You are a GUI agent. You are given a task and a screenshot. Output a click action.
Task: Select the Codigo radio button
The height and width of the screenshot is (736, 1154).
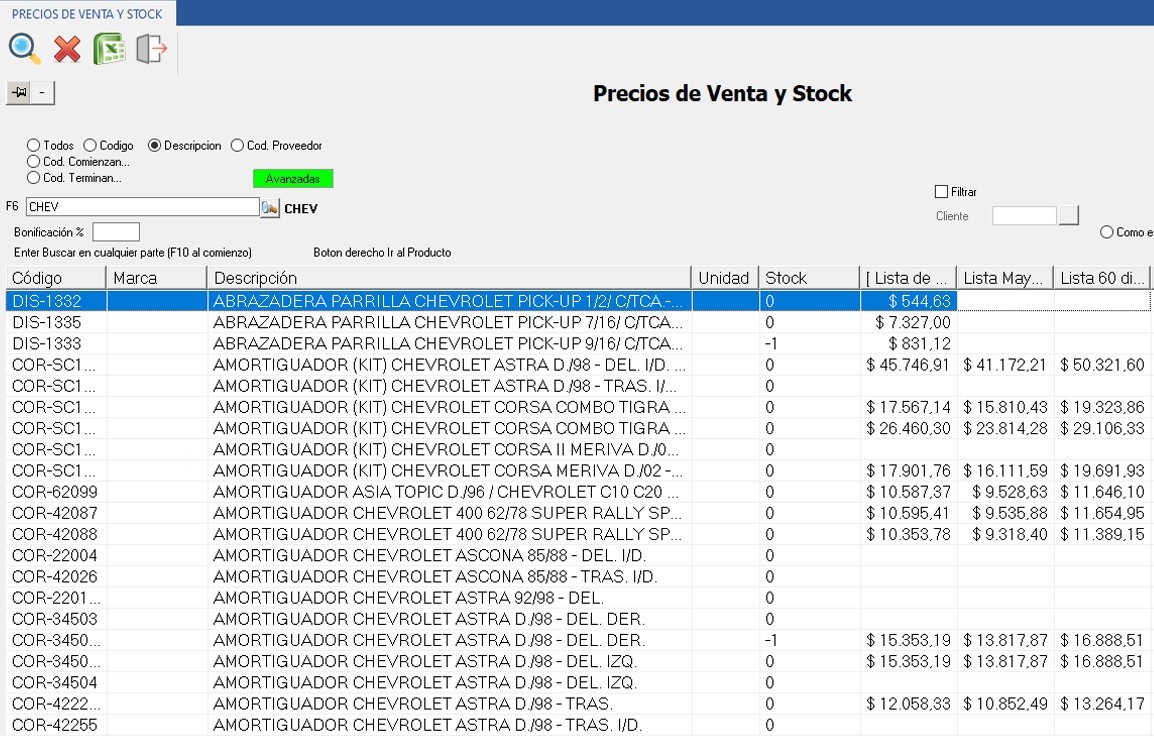90,146
